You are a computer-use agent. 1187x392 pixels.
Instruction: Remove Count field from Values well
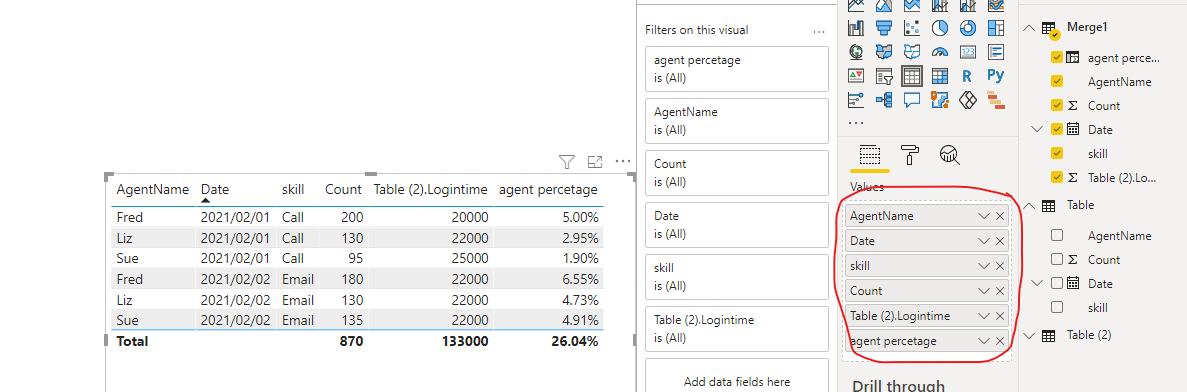tap(1000, 291)
